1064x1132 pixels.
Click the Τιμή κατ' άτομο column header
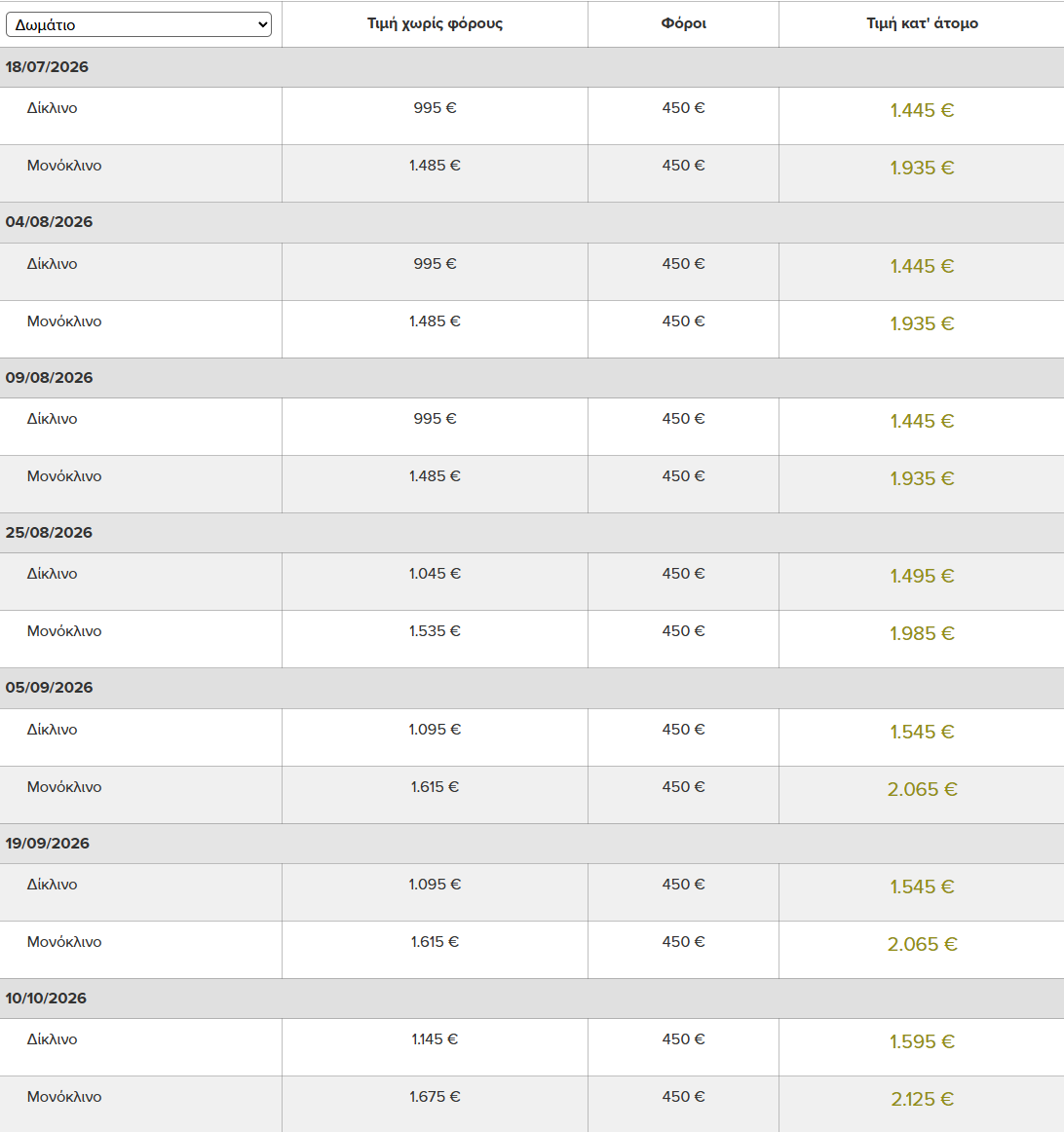point(922,23)
